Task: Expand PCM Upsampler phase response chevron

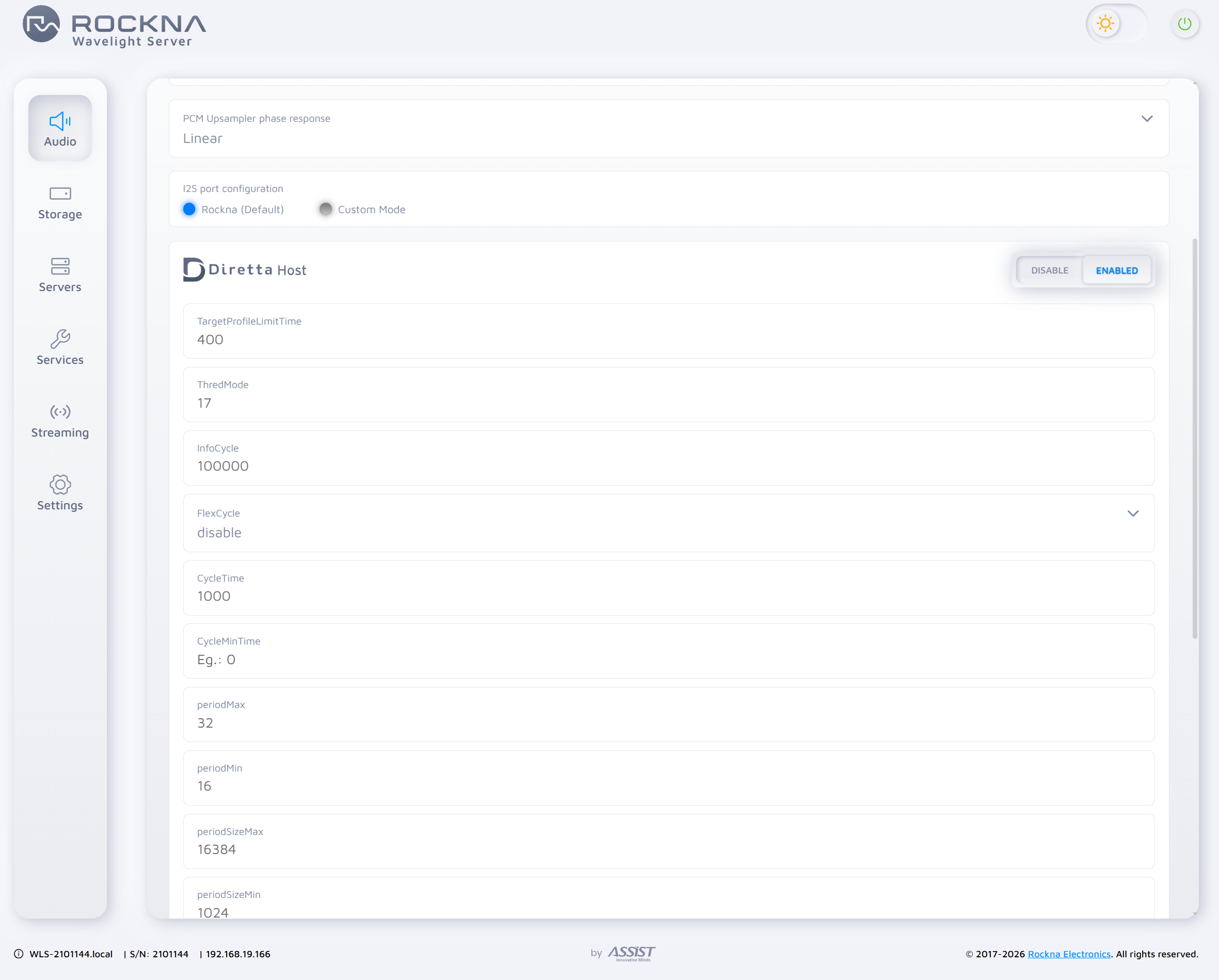Action: pos(1147,119)
